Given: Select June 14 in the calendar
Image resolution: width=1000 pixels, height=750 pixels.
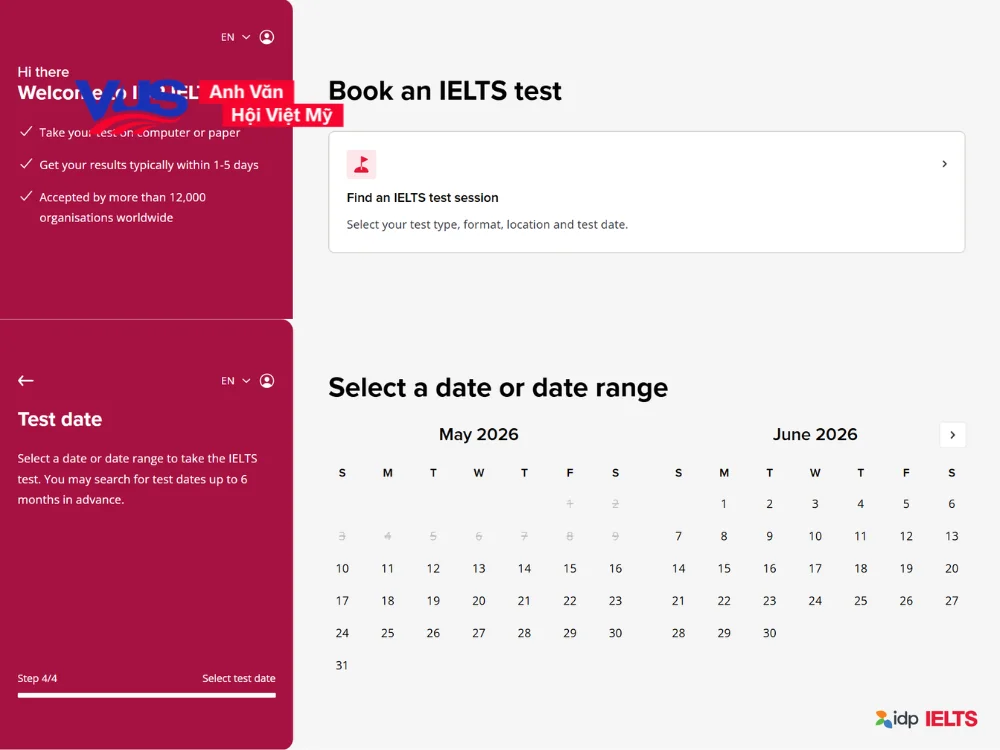Looking at the screenshot, I should point(679,568).
